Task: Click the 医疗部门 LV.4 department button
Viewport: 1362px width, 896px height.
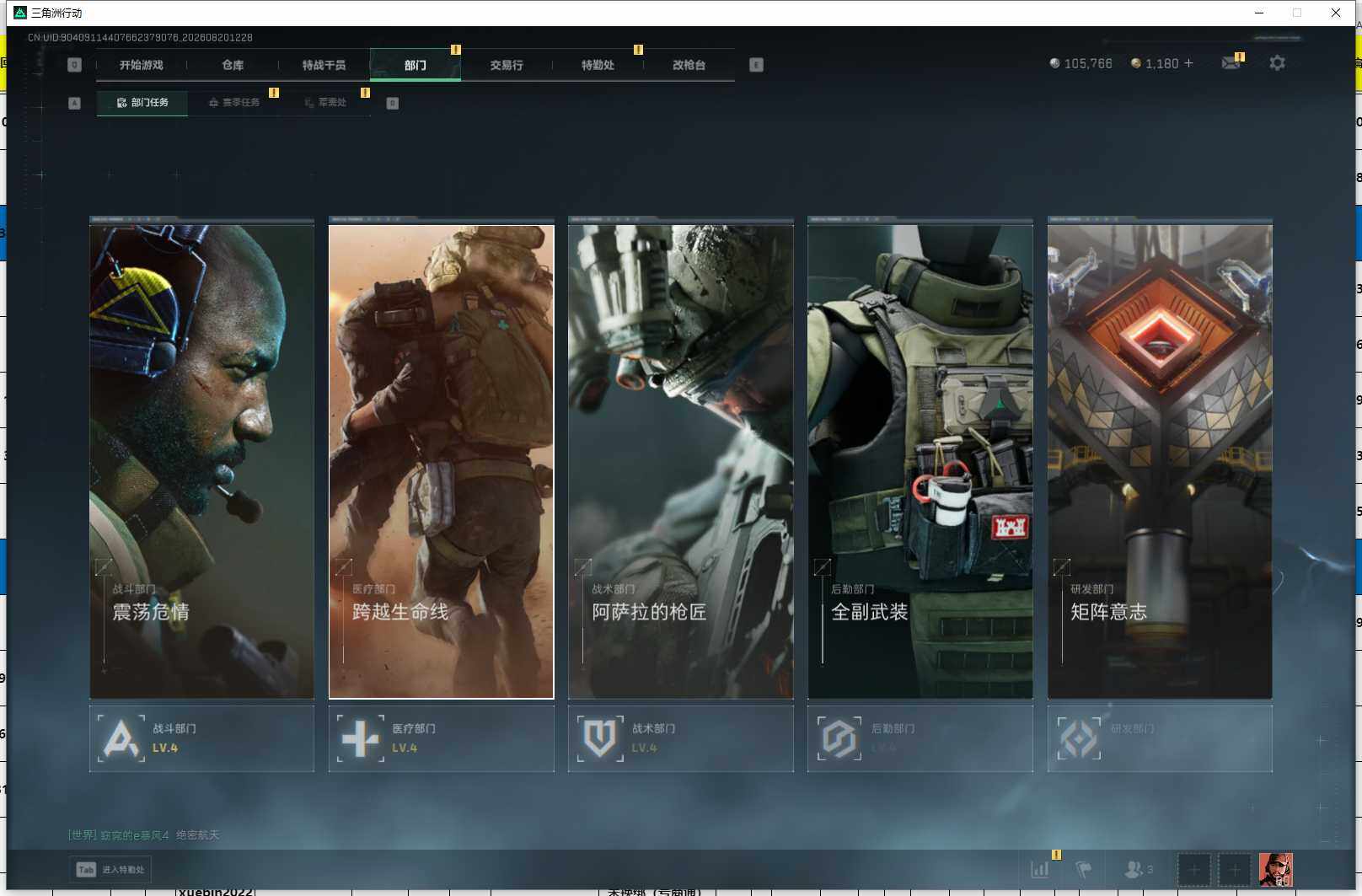Action: click(442, 738)
